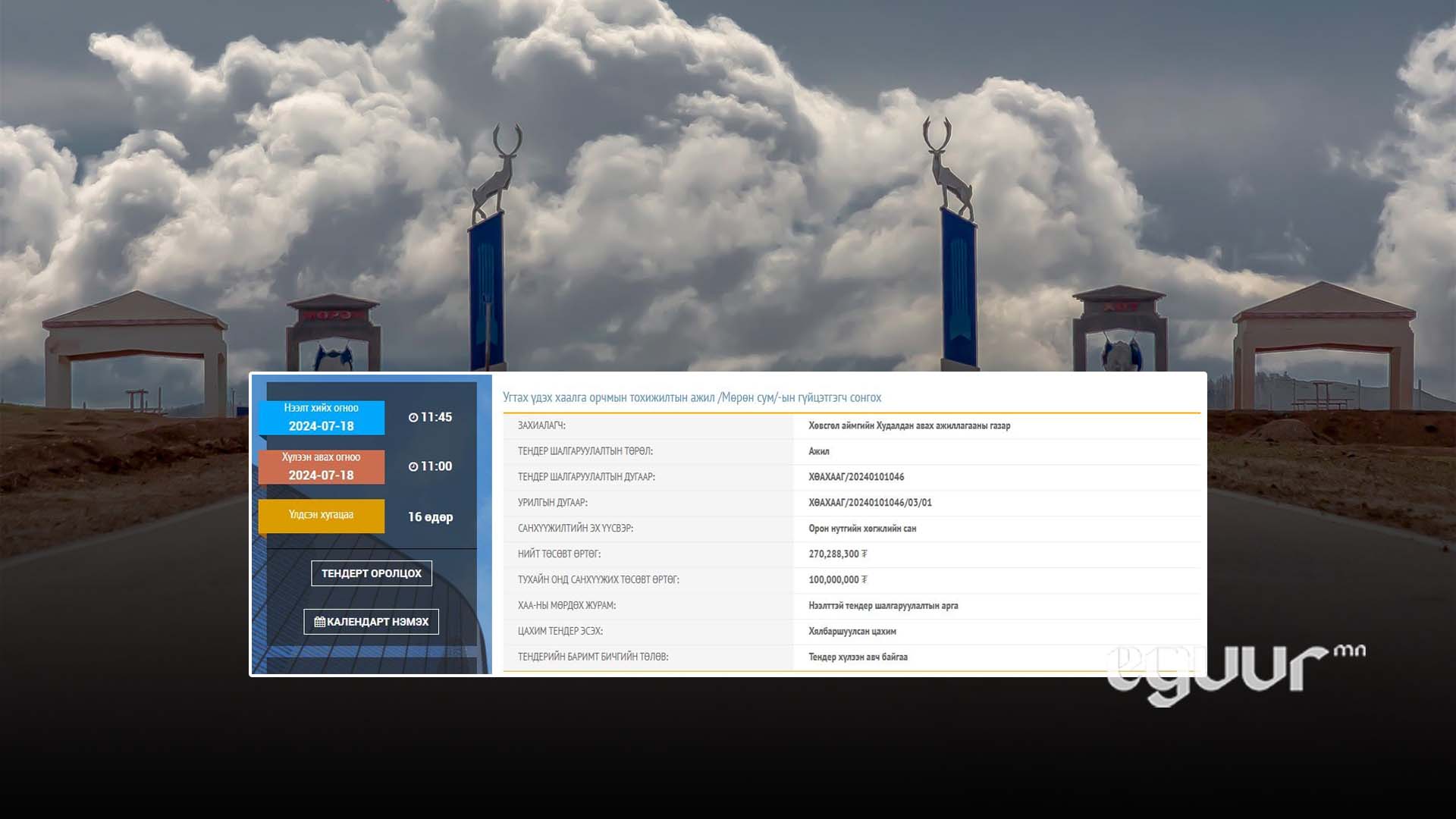Click the clock icon next to 11:00

click(x=413, y=467)
